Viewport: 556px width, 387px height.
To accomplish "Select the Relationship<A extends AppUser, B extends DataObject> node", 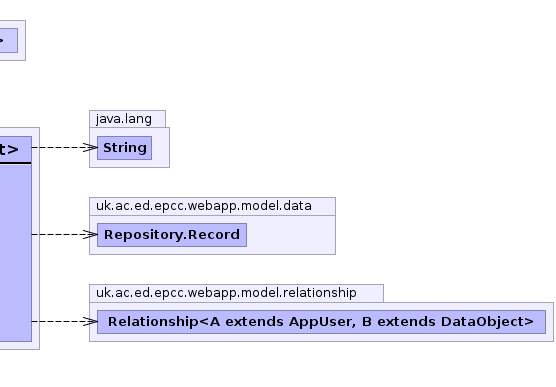I will tap(321, 322).
